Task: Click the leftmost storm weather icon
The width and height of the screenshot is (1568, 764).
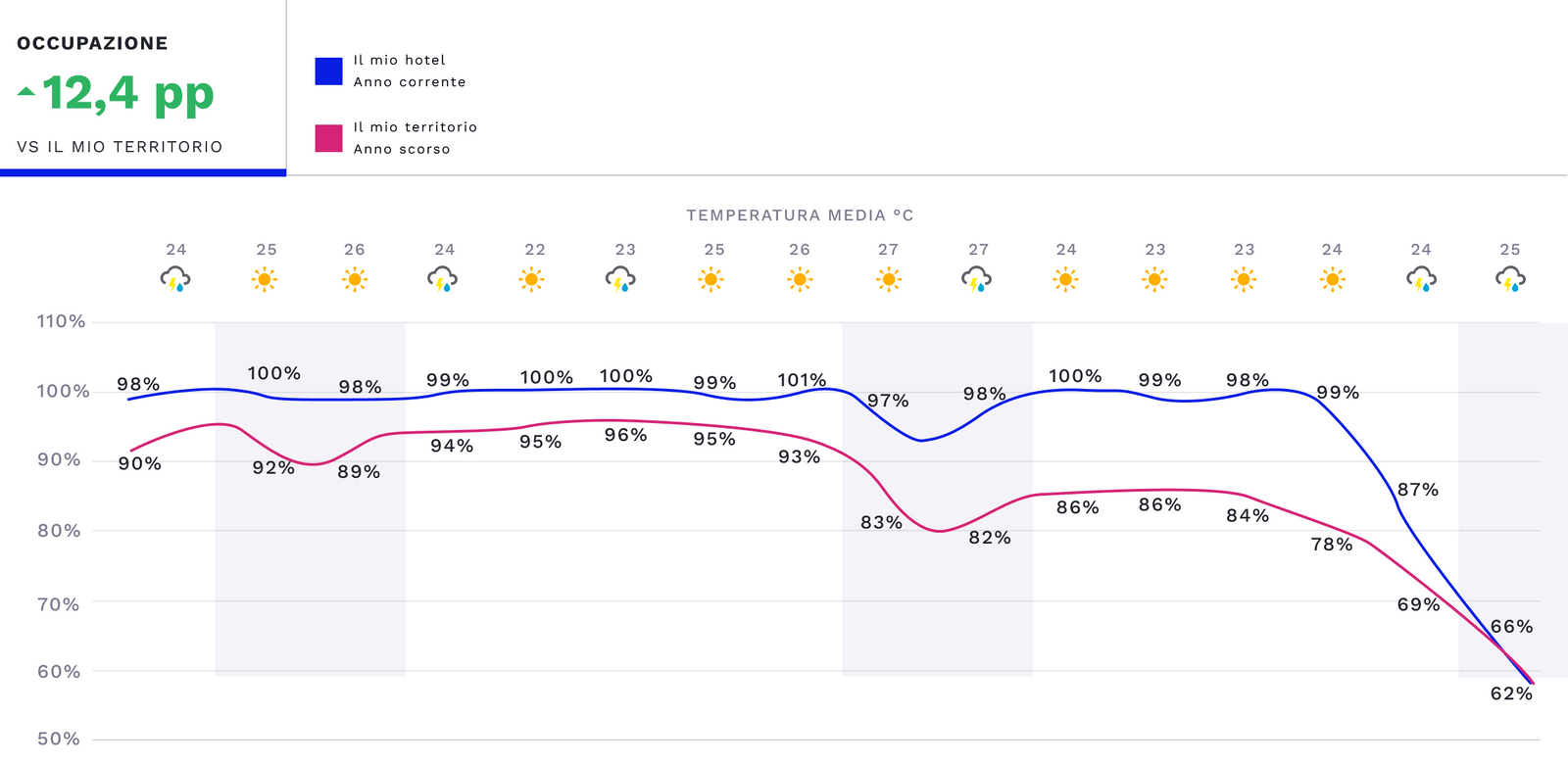Action: pos(175,280)
